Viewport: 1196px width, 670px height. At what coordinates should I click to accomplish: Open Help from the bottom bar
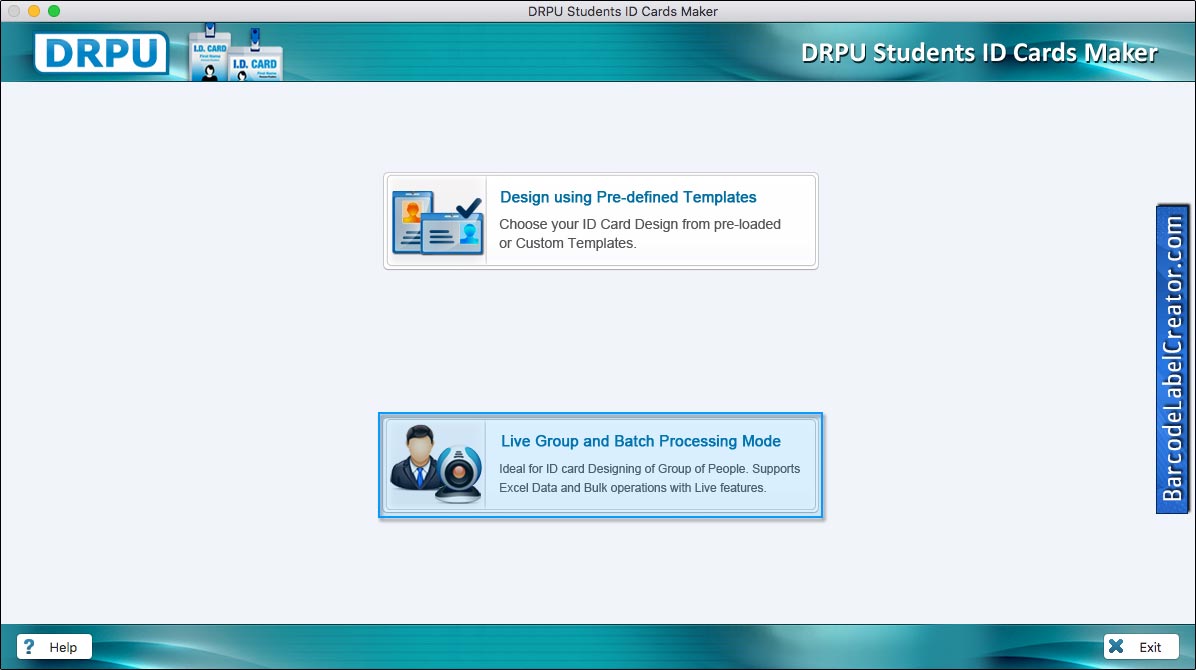(x=54, y=647)
